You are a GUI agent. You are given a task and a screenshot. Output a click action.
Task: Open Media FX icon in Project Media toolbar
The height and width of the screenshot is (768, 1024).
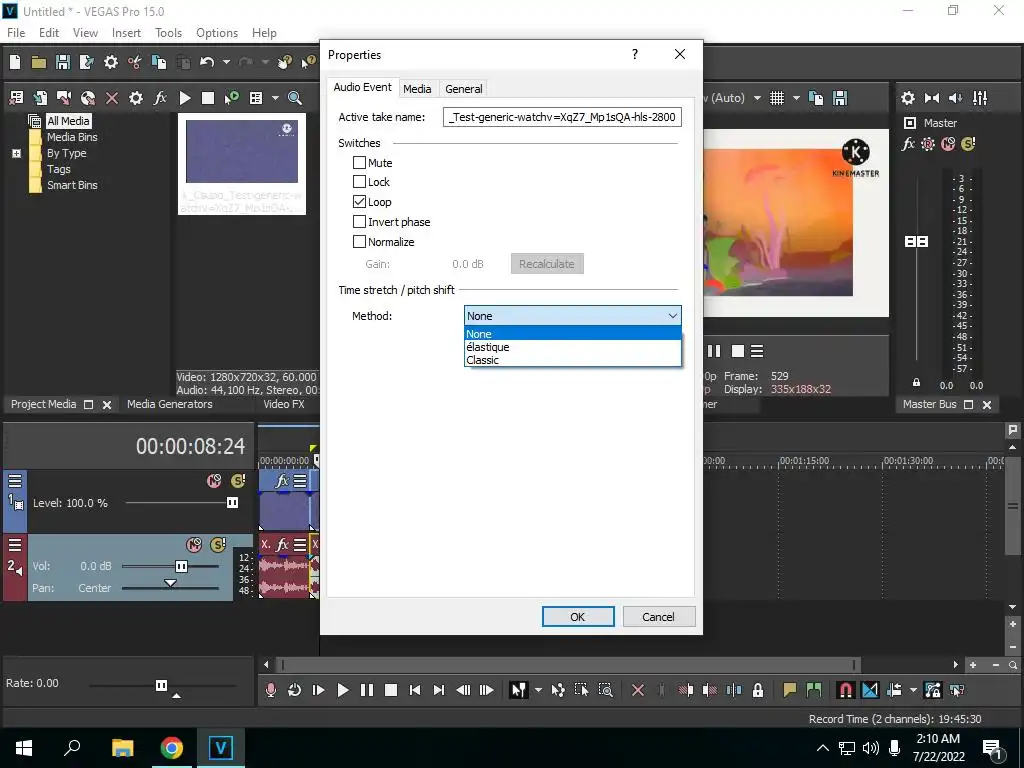pos(160,98)
